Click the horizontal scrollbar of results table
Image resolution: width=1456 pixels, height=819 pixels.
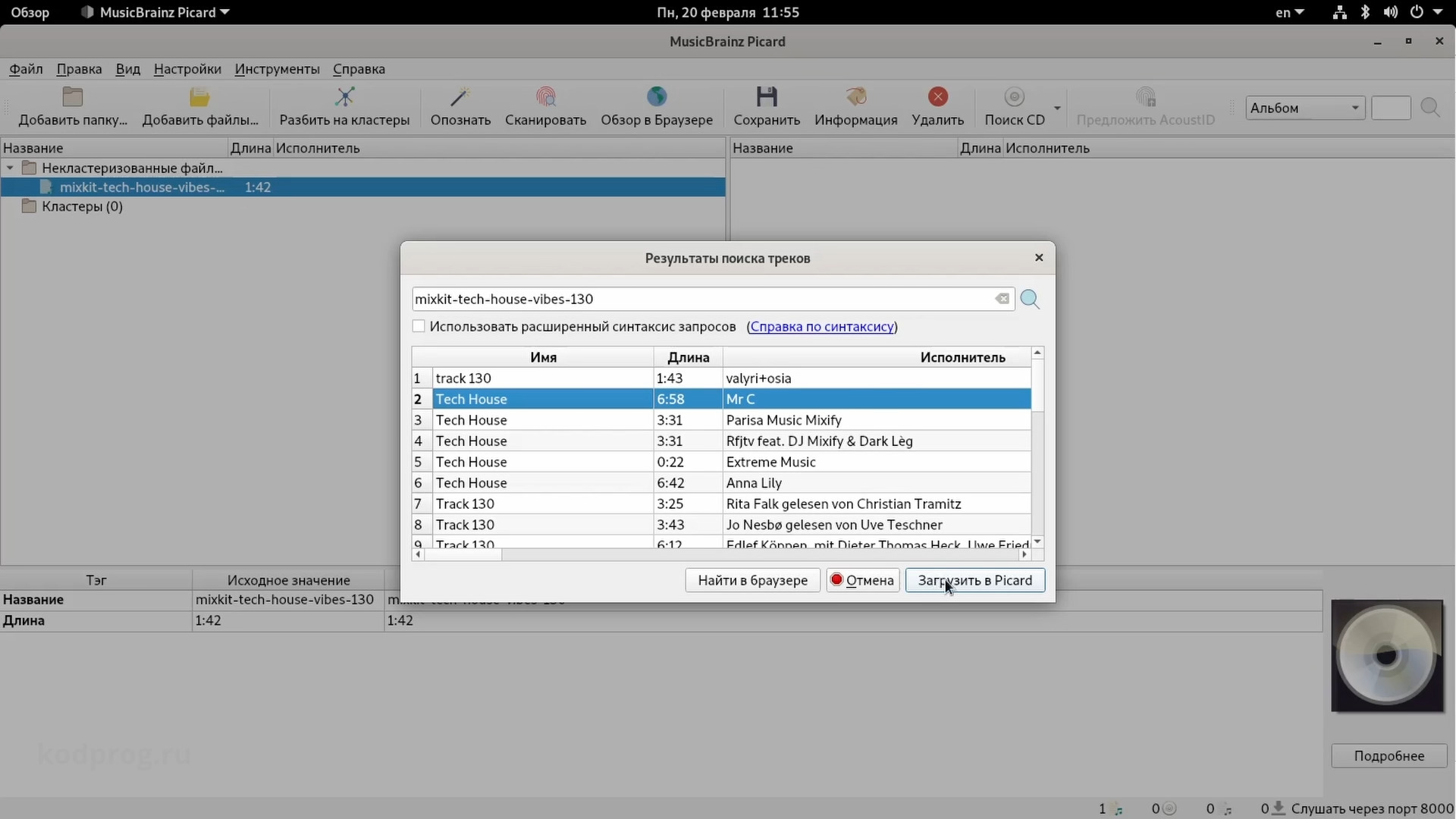click(463, 554)
